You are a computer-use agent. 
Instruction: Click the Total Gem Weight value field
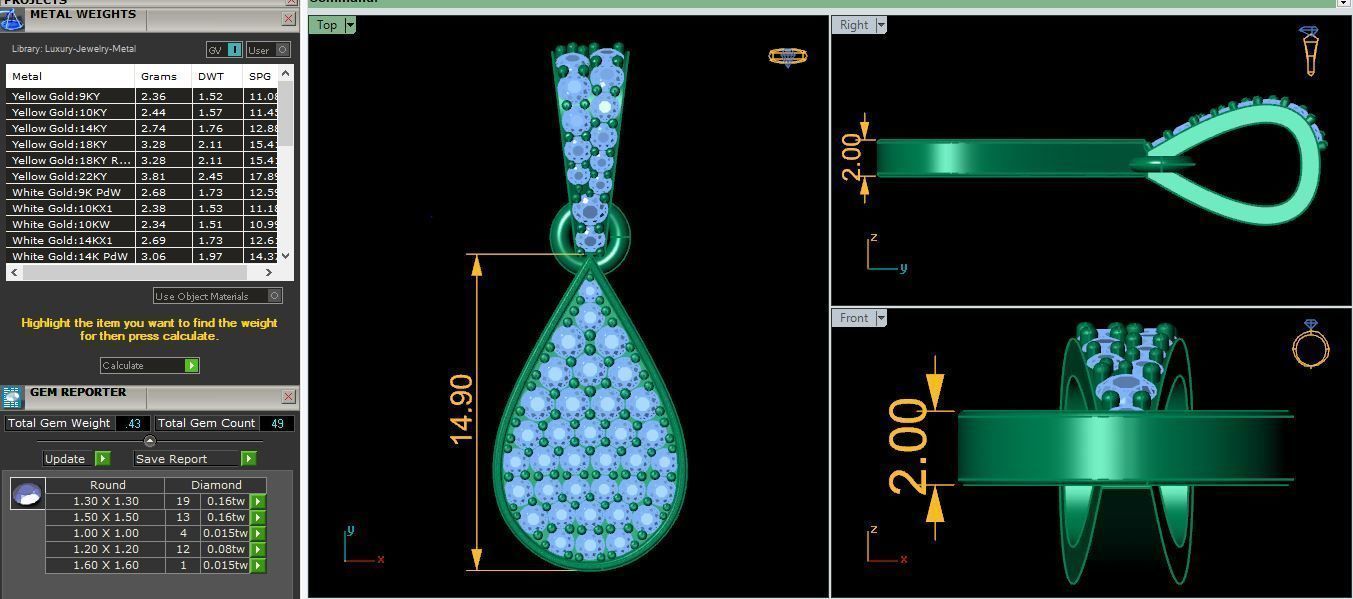pyautogui.click(x=133, y=424)
